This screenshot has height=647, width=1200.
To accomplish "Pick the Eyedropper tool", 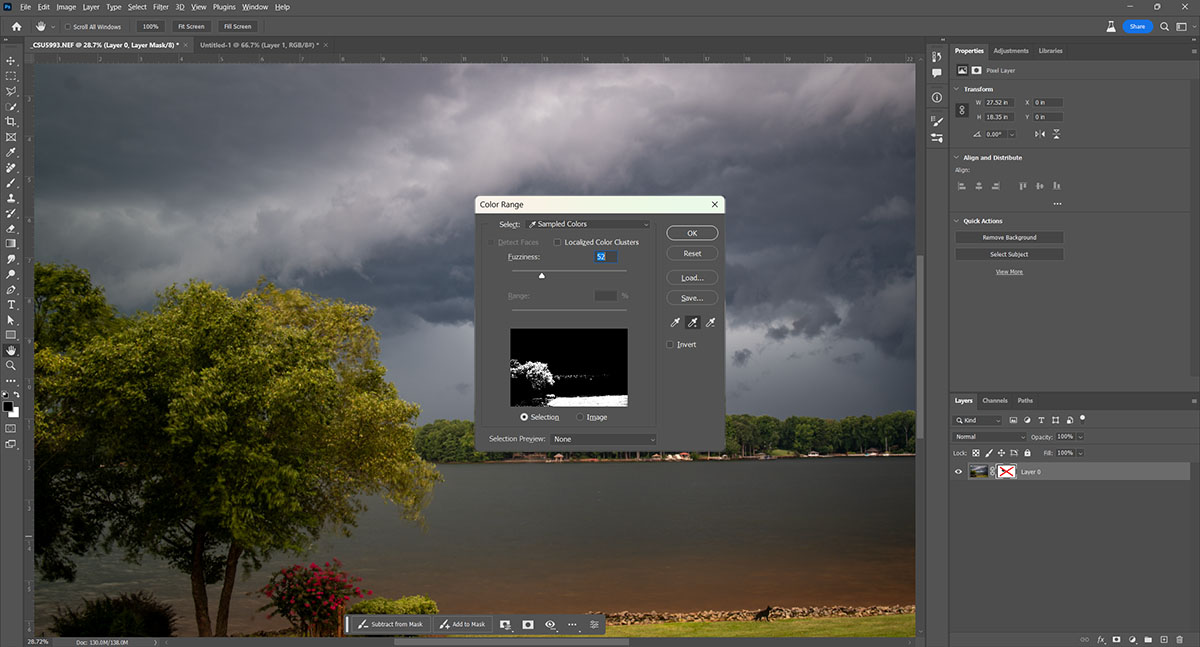I will [x=11, y=152].
